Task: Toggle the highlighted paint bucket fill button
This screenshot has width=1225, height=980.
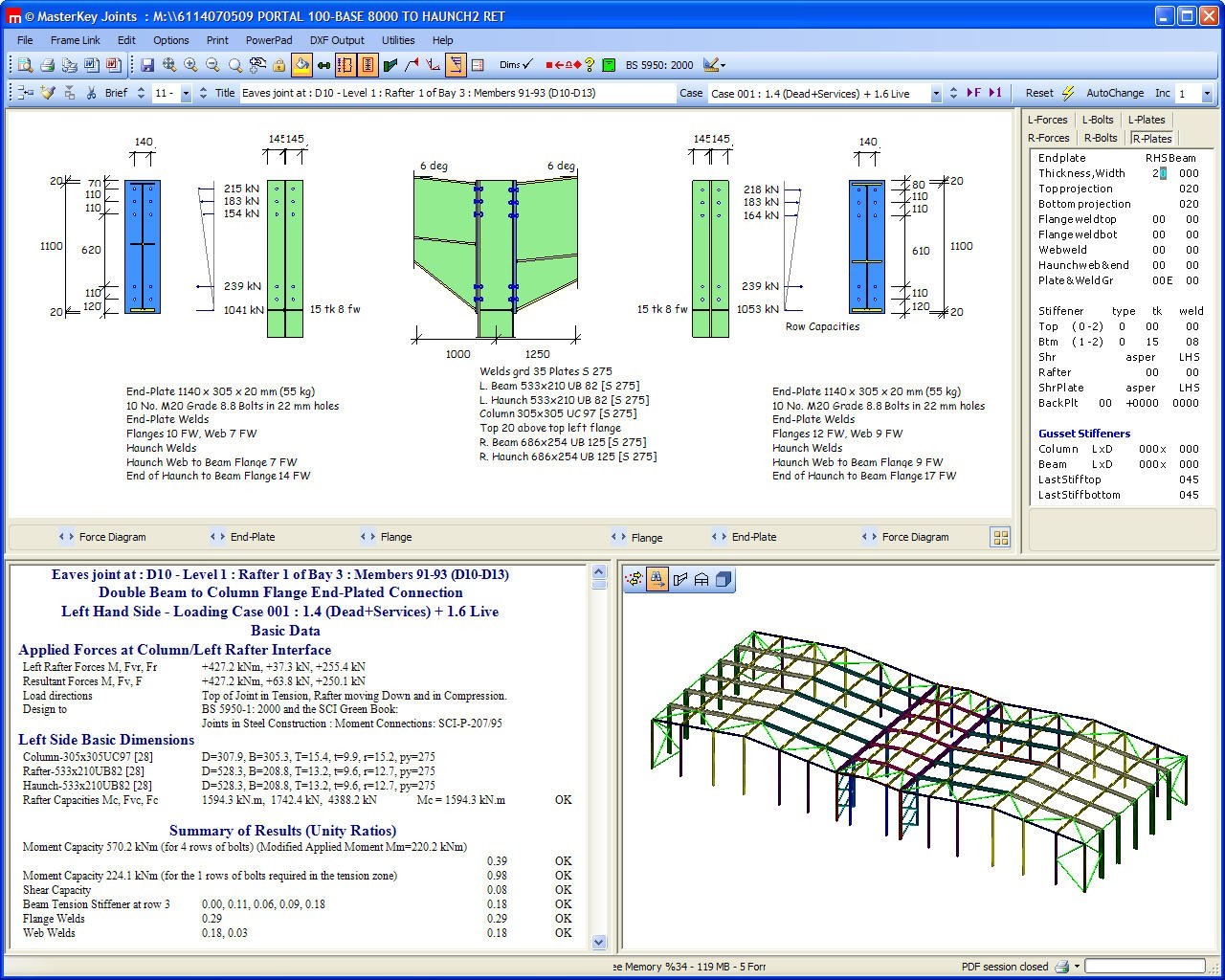Action: [x=301, y=65]
